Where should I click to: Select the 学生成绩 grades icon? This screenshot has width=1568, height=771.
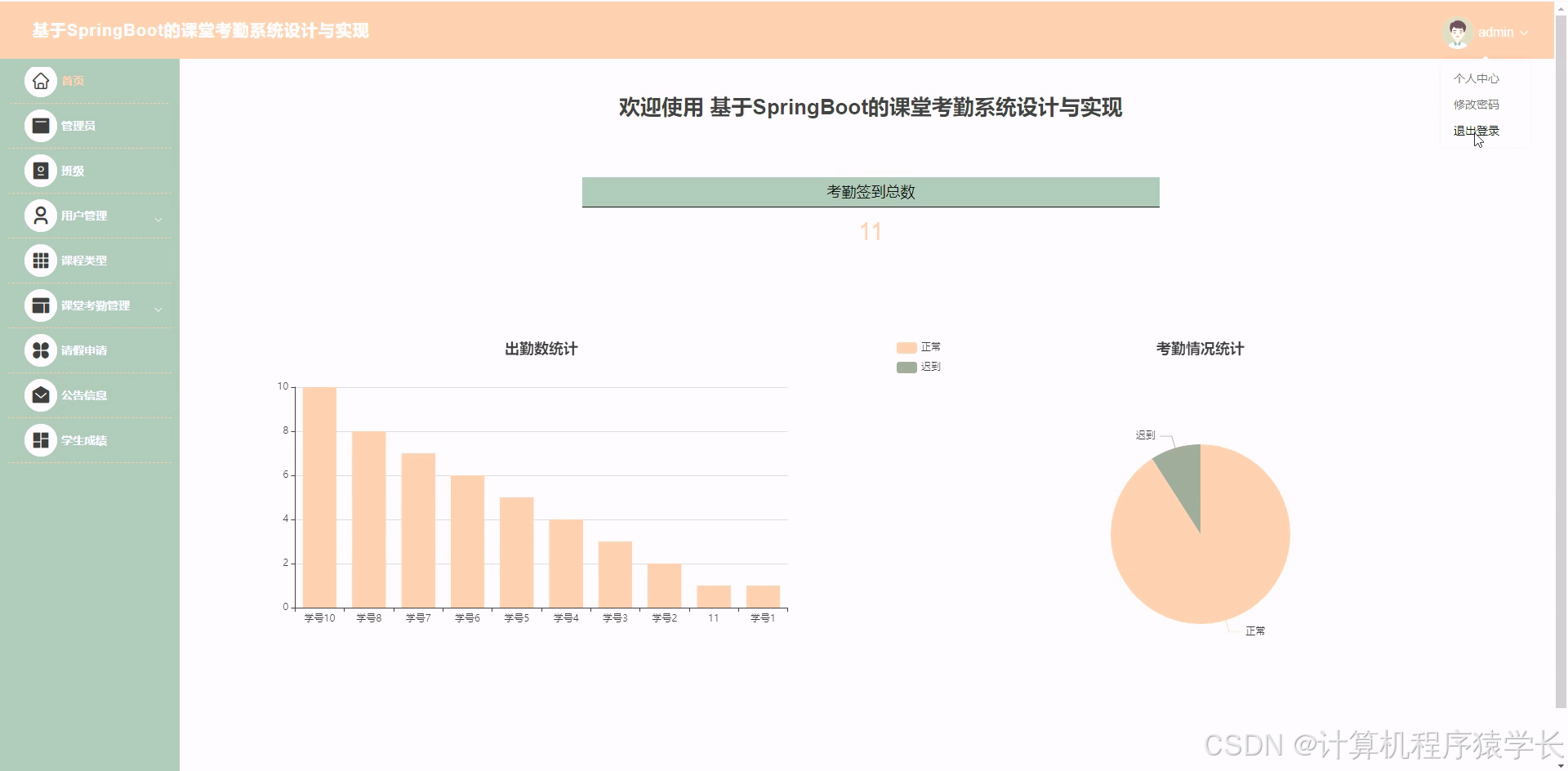pos(40,440)
